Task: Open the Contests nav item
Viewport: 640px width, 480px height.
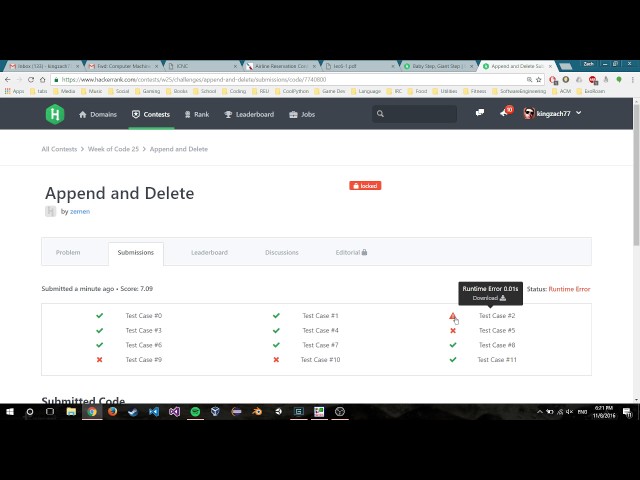Action: (x=151, y=114)
